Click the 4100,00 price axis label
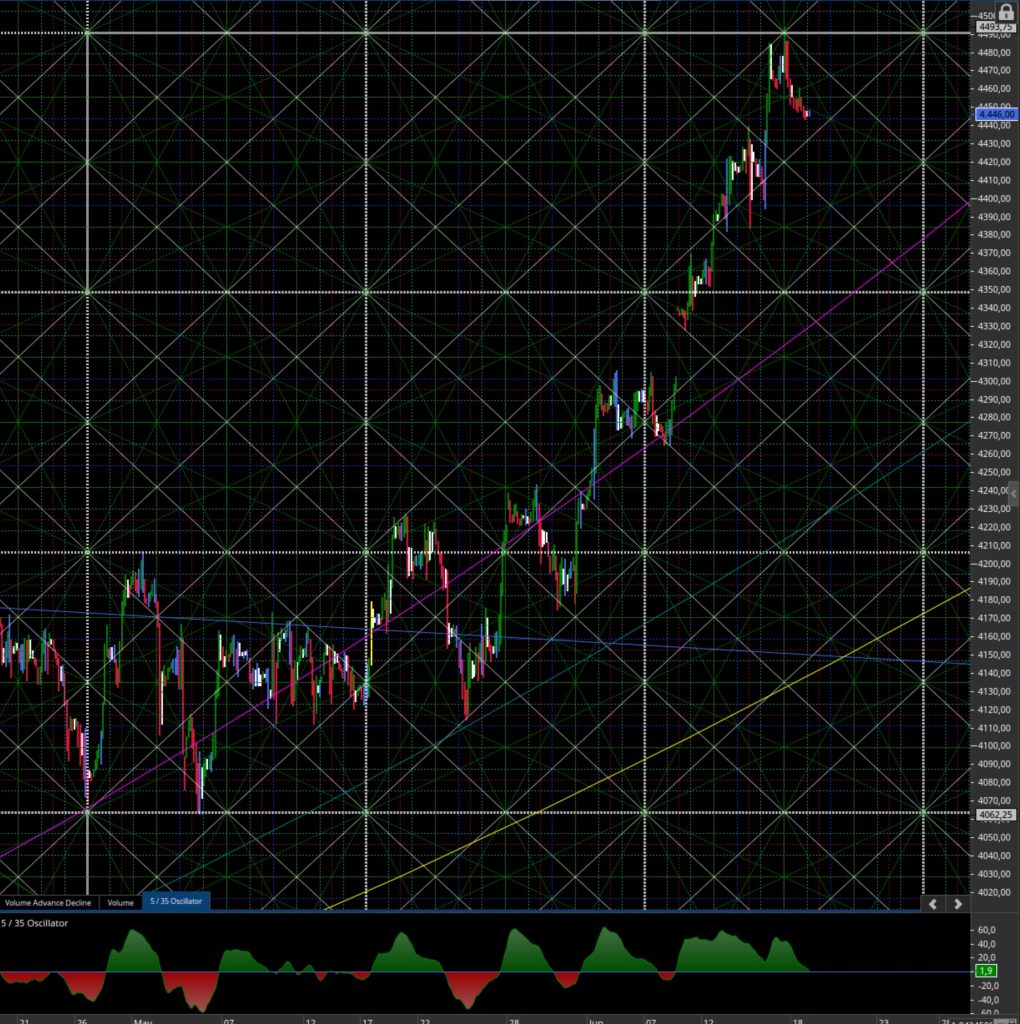Viewport: 1020px width, 1024px height. tap(994, 745)
